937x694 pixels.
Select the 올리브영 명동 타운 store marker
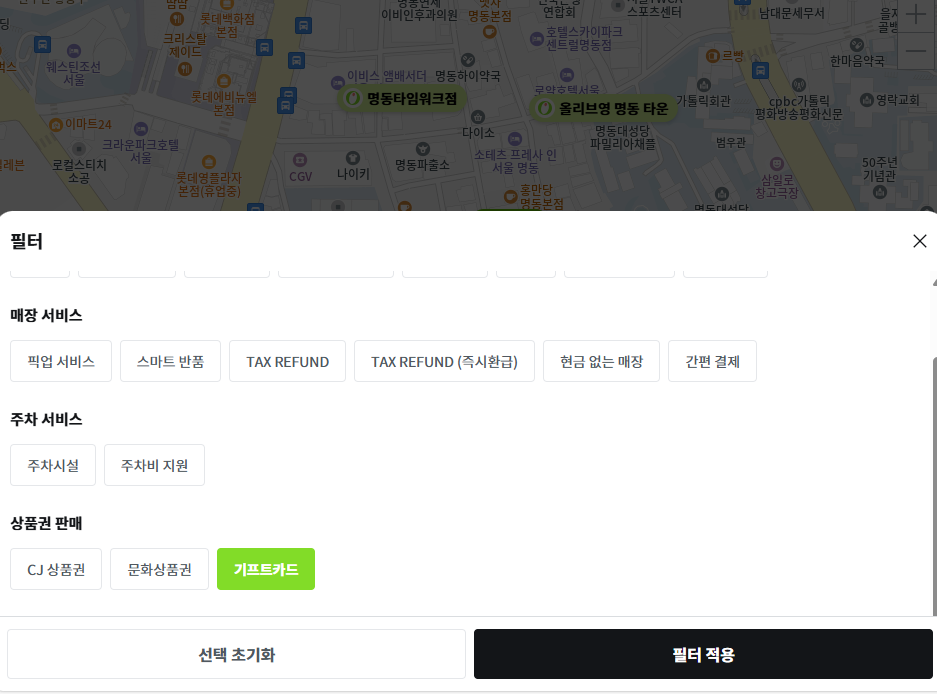point(604,110)
